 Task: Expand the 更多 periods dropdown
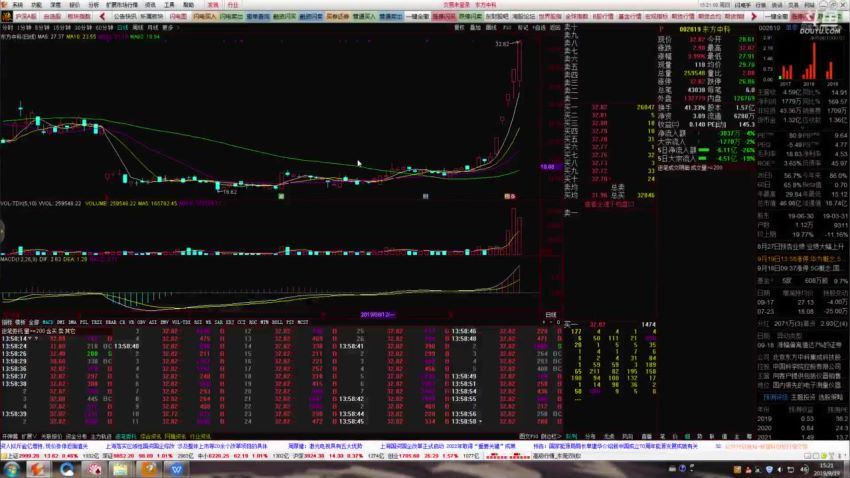(x=170, y=27)
